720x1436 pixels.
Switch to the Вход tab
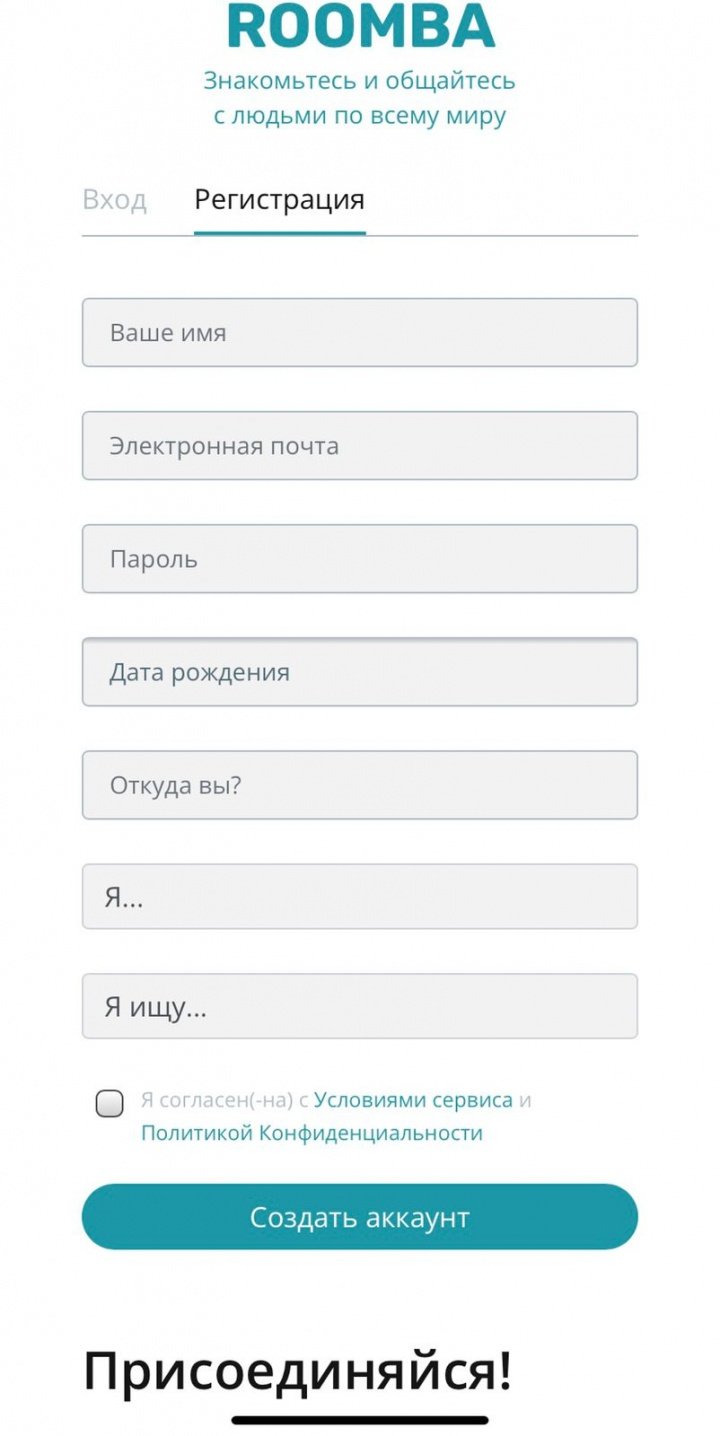coord(114,200)
